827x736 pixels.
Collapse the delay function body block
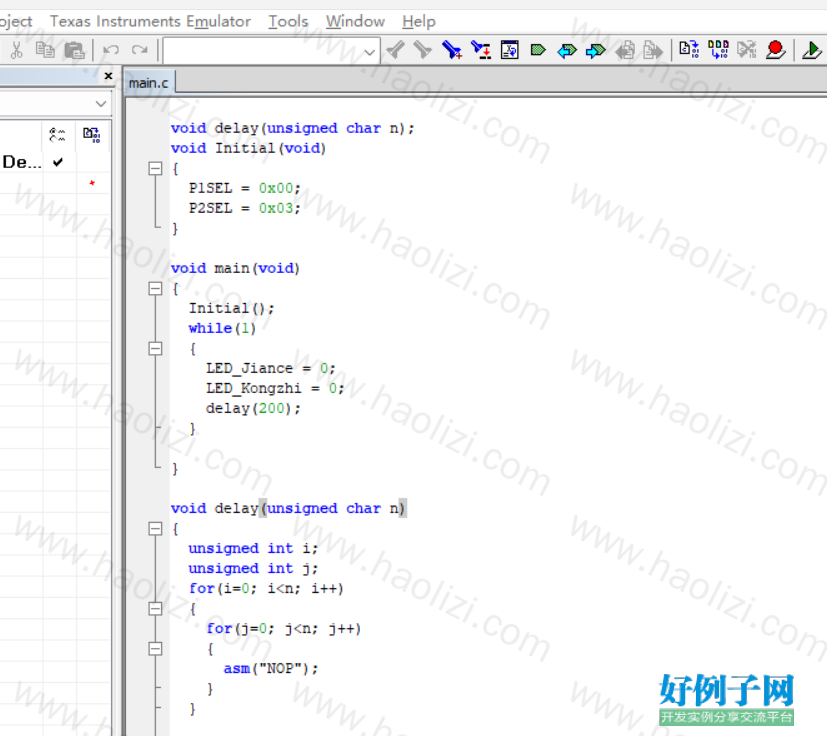pos(155,529)
